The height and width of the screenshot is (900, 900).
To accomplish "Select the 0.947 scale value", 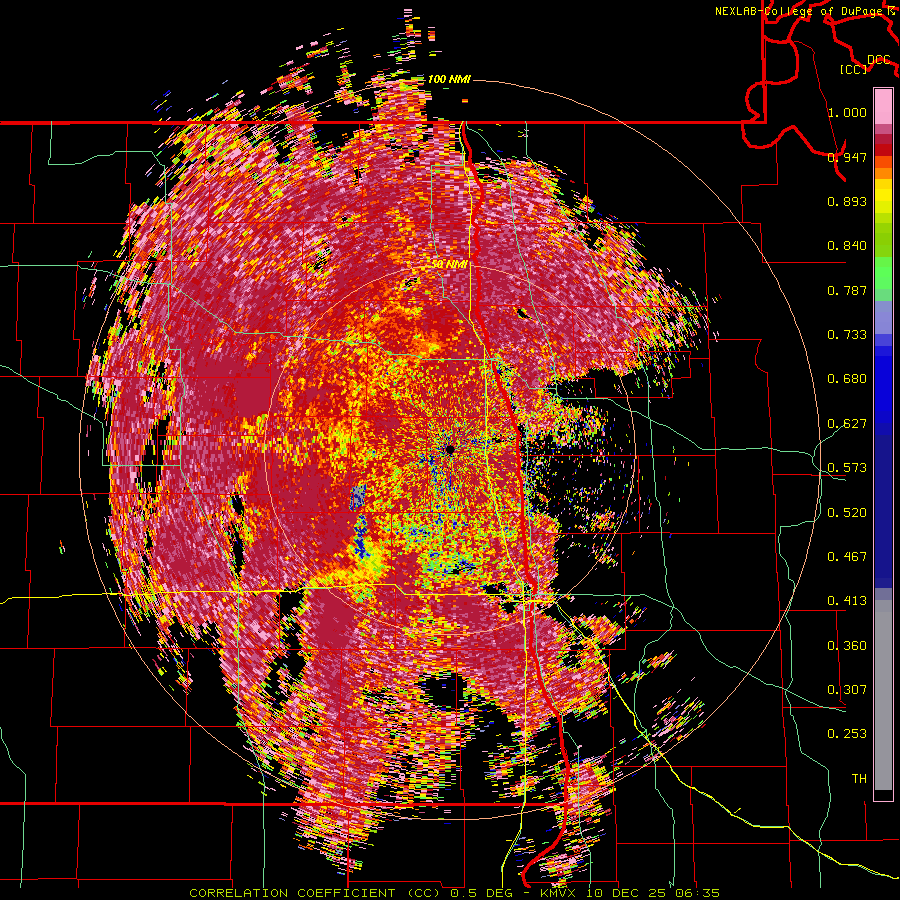I will (x=847, y=157).
